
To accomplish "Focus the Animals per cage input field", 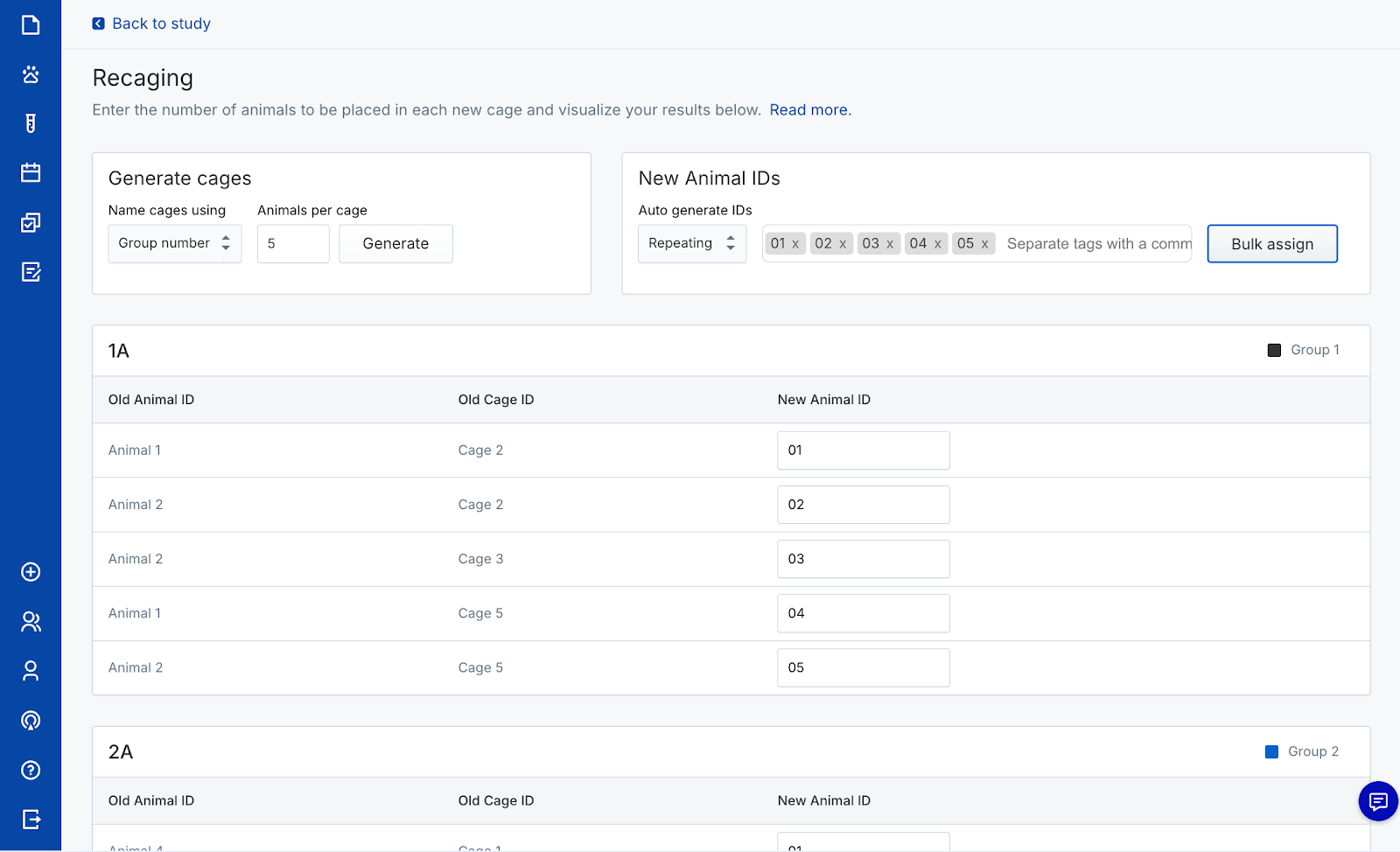I will [293, 243].
